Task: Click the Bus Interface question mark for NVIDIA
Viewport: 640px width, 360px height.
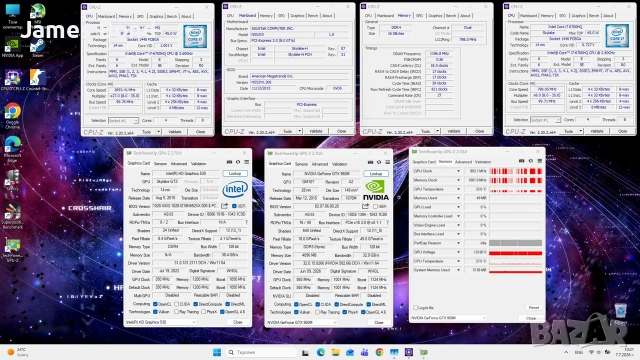Action: pos(387,222)
